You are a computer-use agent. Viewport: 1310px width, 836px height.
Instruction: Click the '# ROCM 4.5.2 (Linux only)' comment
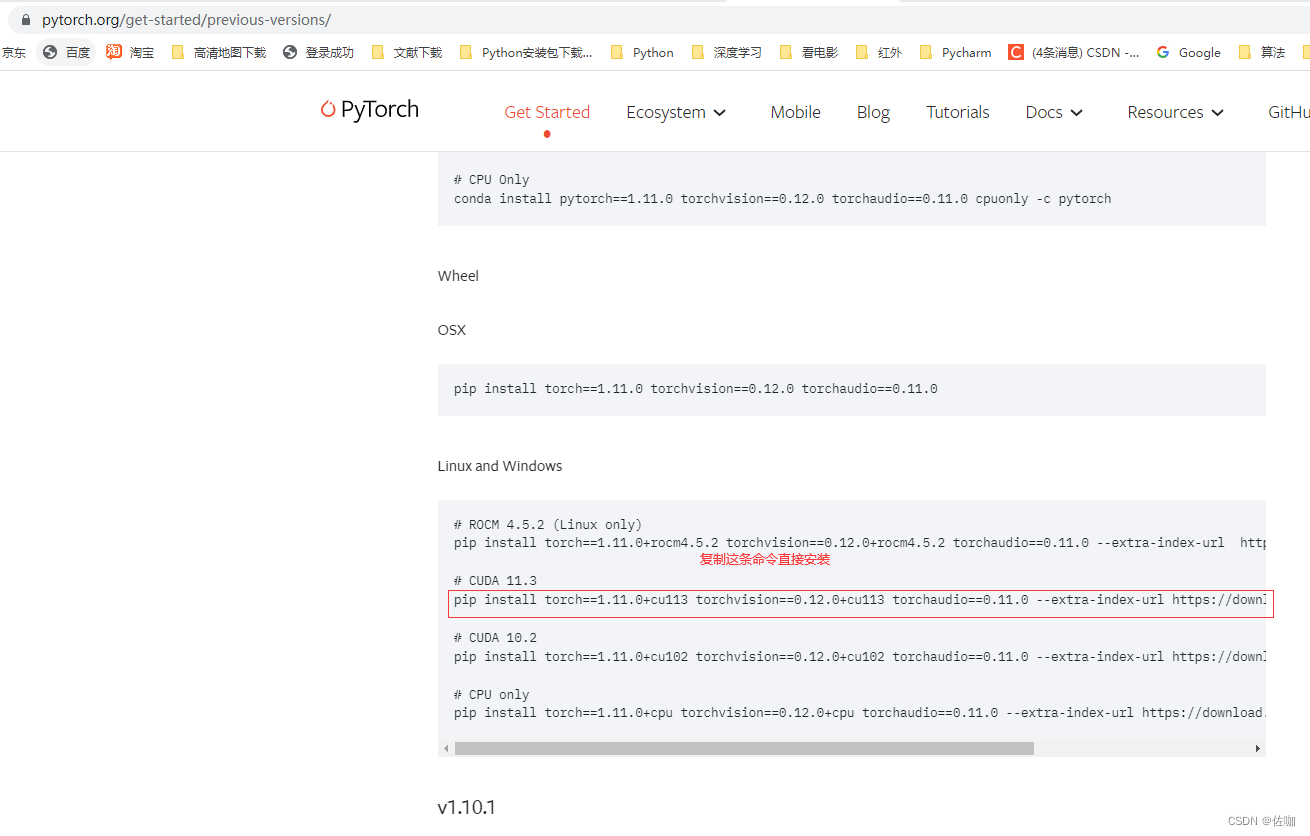click(x=548, y=525)
